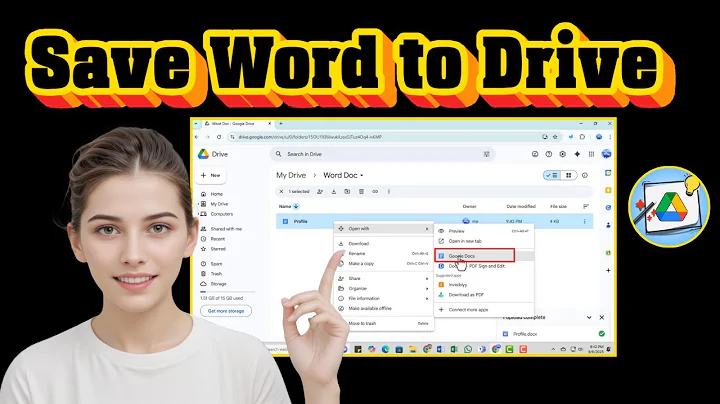Open Excel from the taskbar
Image resolution: width=720 pixels, height=404 pixels.
(x=454, y=349)
